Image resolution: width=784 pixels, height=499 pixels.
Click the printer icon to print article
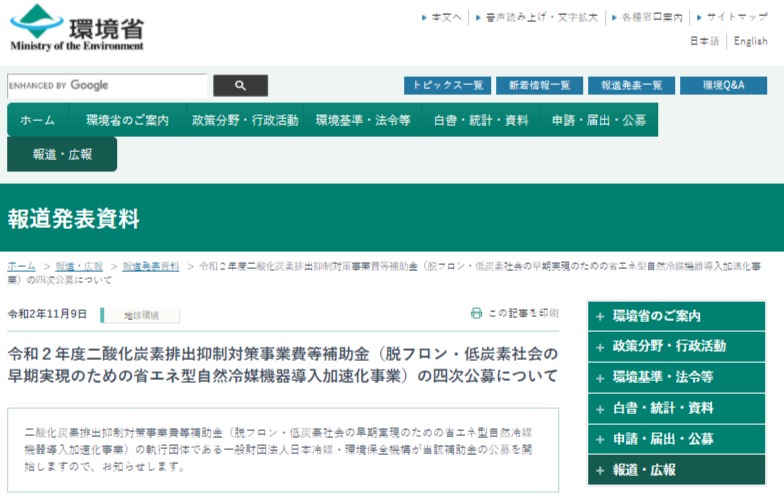point(477,313)
